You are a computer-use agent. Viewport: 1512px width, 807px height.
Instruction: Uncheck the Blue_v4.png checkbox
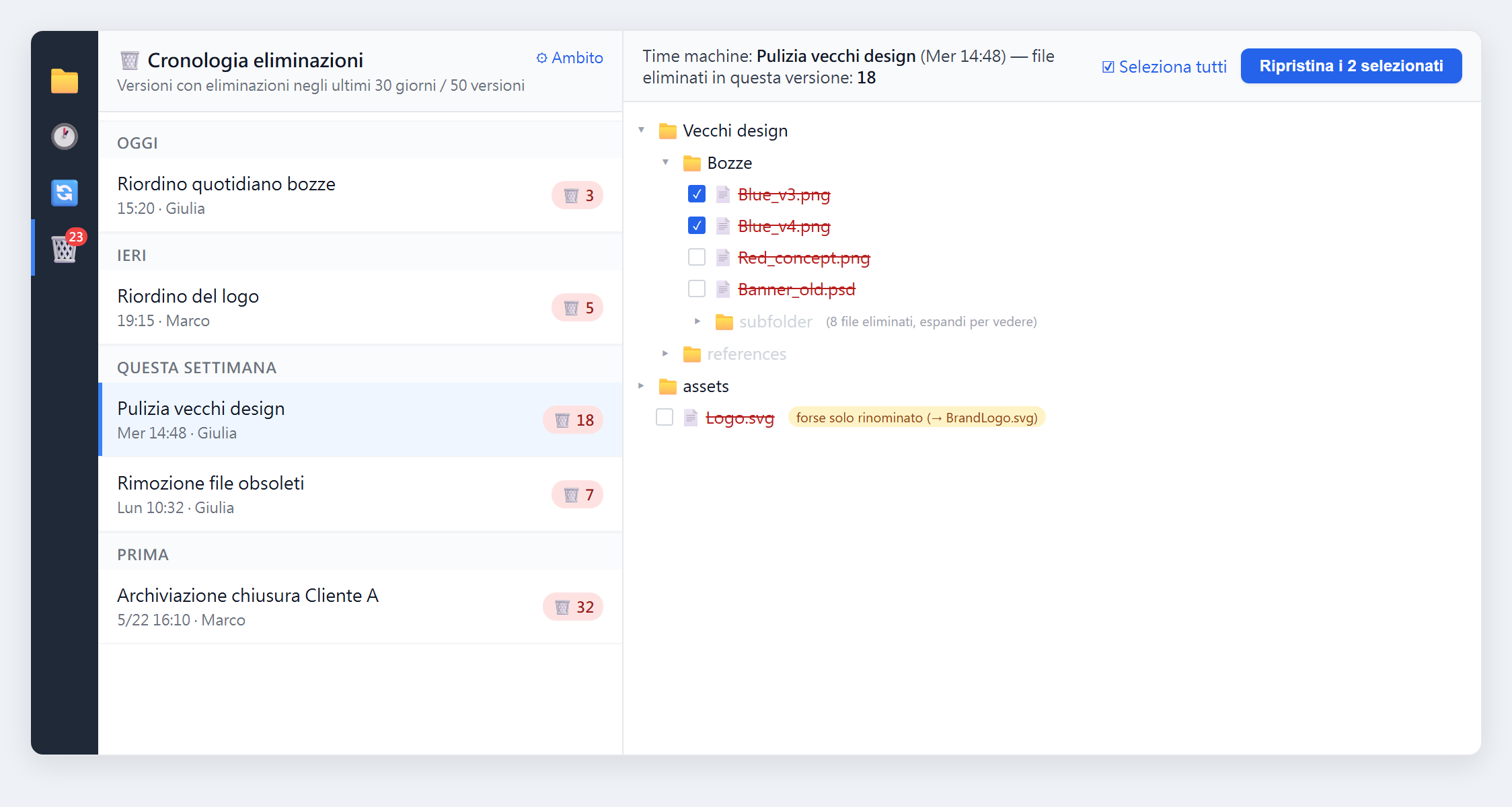pyautogui.click(x=697, y=225)
